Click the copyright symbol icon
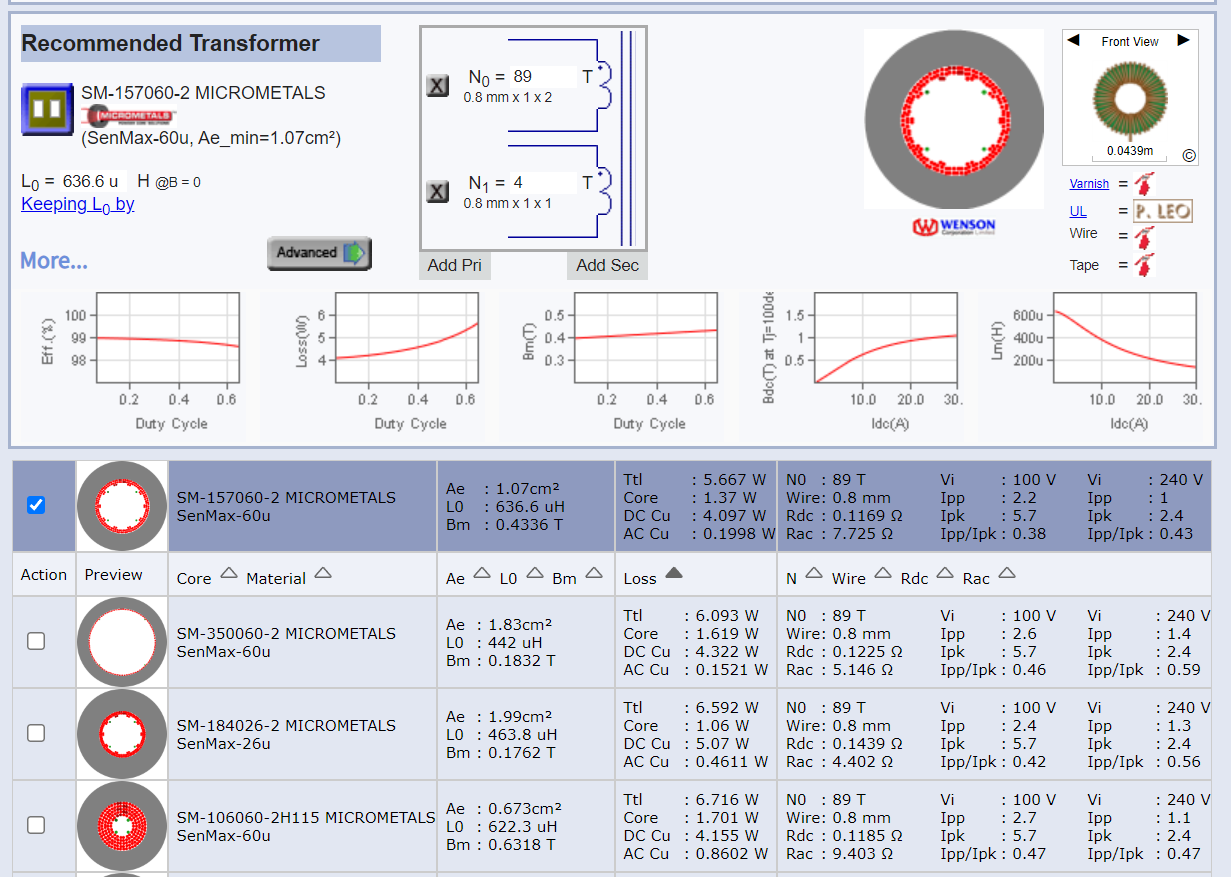 coord(1189,155)
